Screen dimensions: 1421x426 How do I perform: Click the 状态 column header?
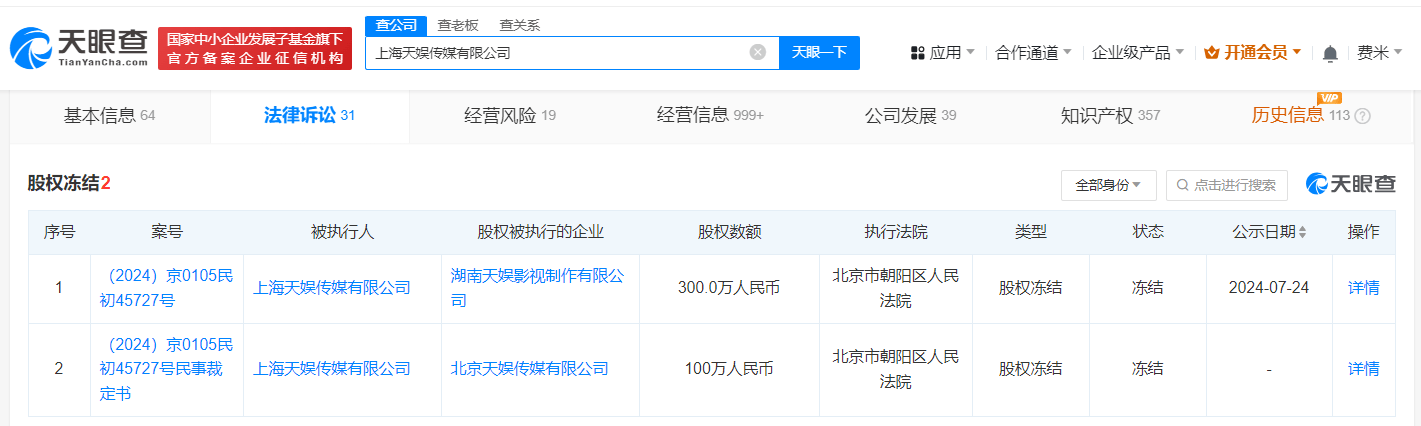[x=1147, y=232]
